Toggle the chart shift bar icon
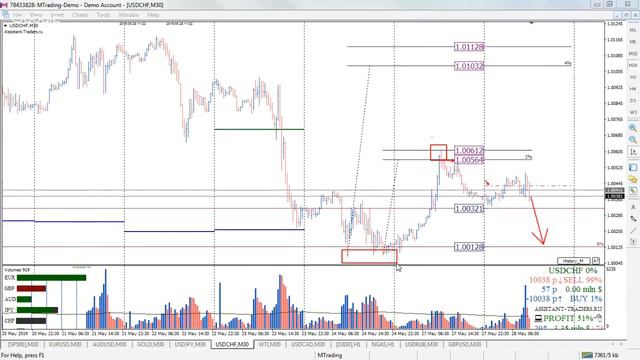This screenshot has width=640, height=360. point(633,152)
